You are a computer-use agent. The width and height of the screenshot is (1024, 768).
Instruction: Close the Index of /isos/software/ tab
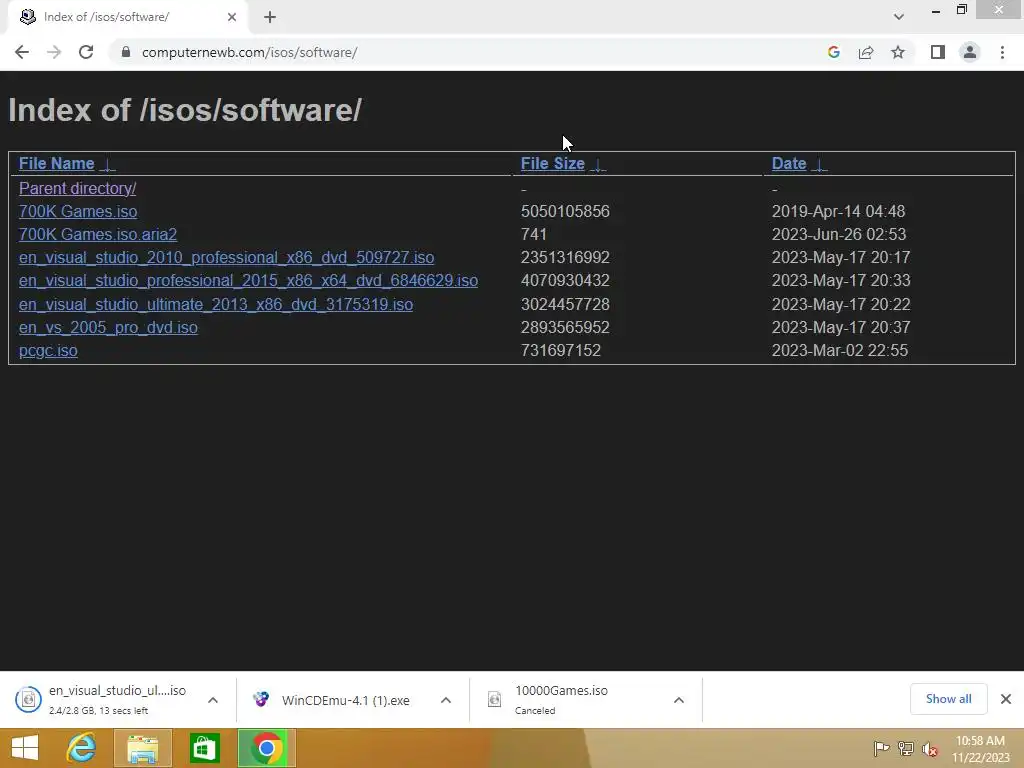(232, 17)
